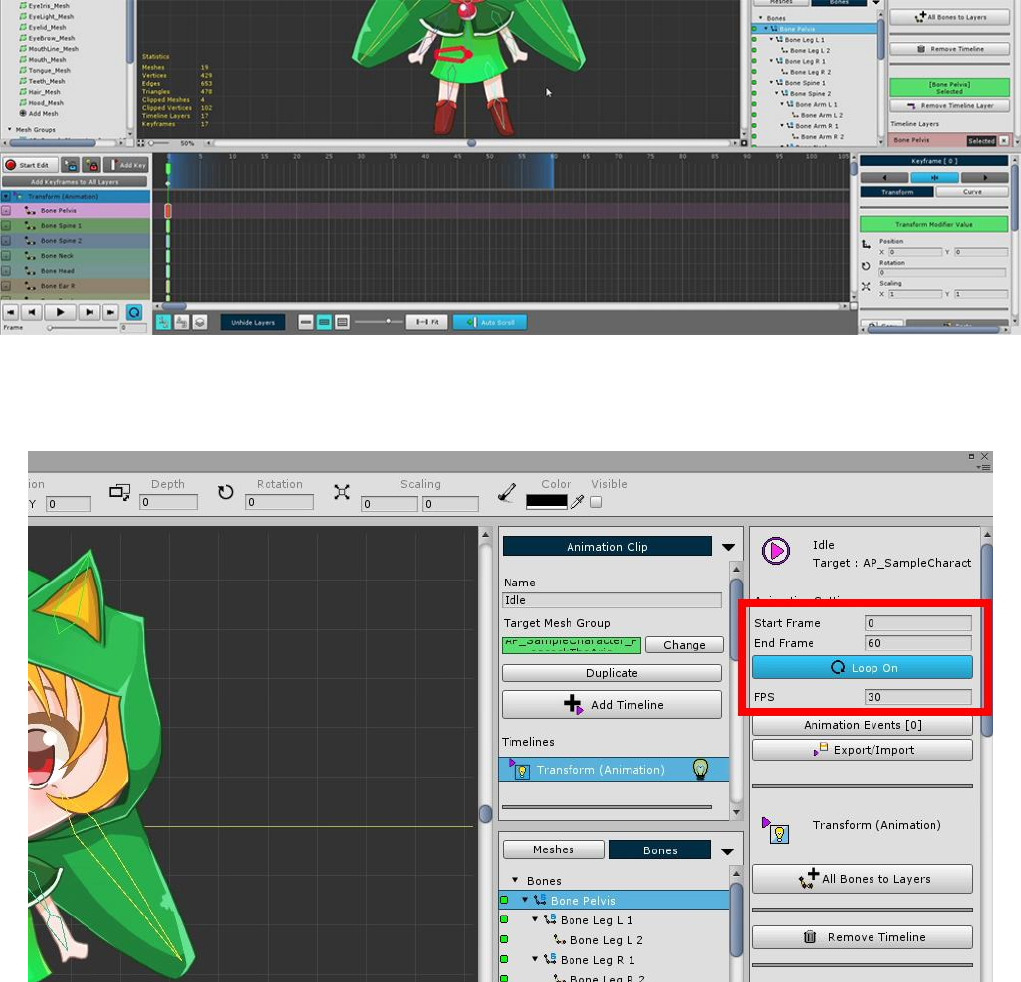Toggle the green visibility dot for Bone Leg L 1 in the enlarged view
This screenshot has height=982, width=1021.
pyautogui.click(x=504, y=919)
